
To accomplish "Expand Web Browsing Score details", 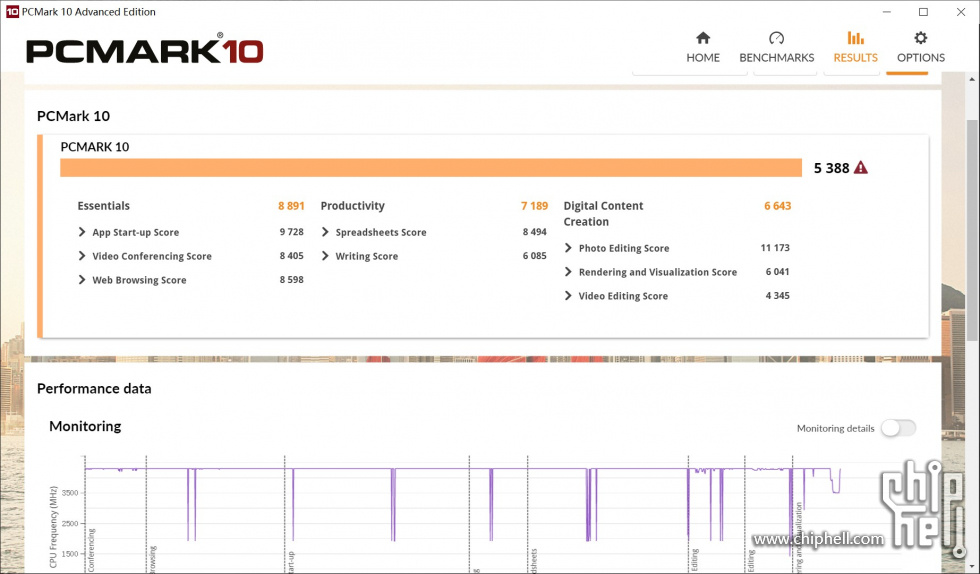I will (82, 279).
